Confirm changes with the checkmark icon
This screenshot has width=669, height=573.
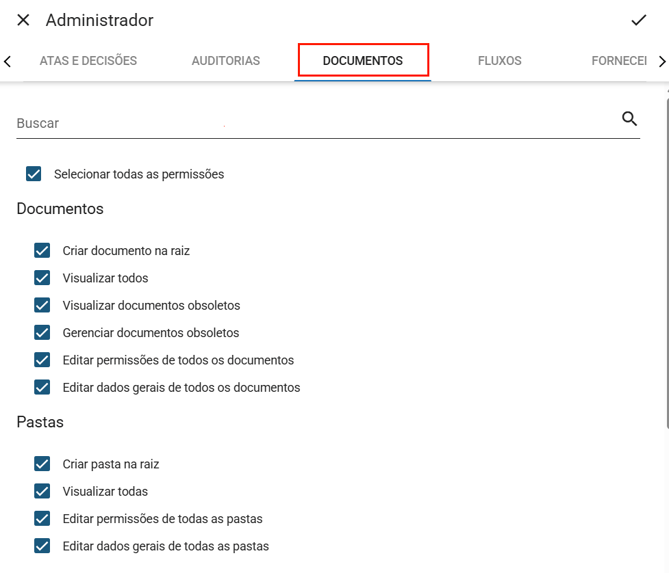pos(638,20)
